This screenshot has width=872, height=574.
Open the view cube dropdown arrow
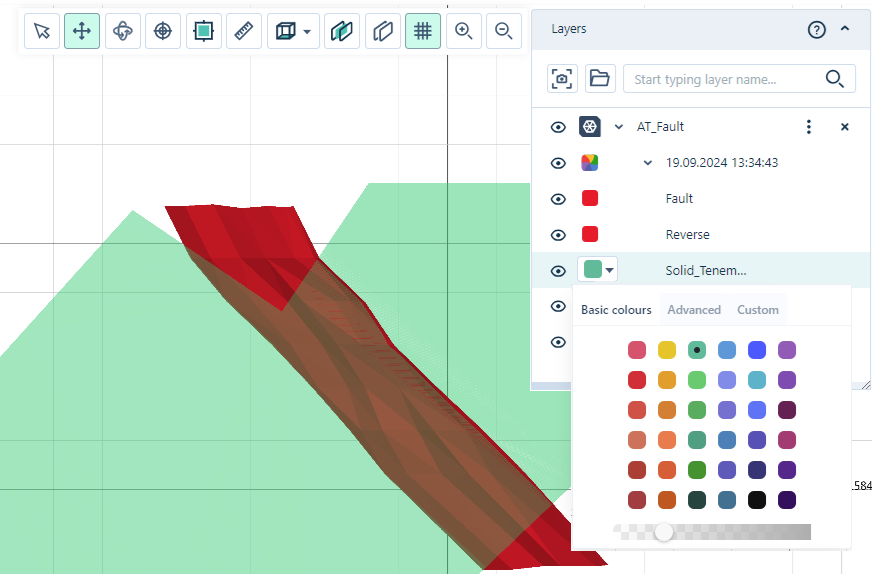[307, 31]
